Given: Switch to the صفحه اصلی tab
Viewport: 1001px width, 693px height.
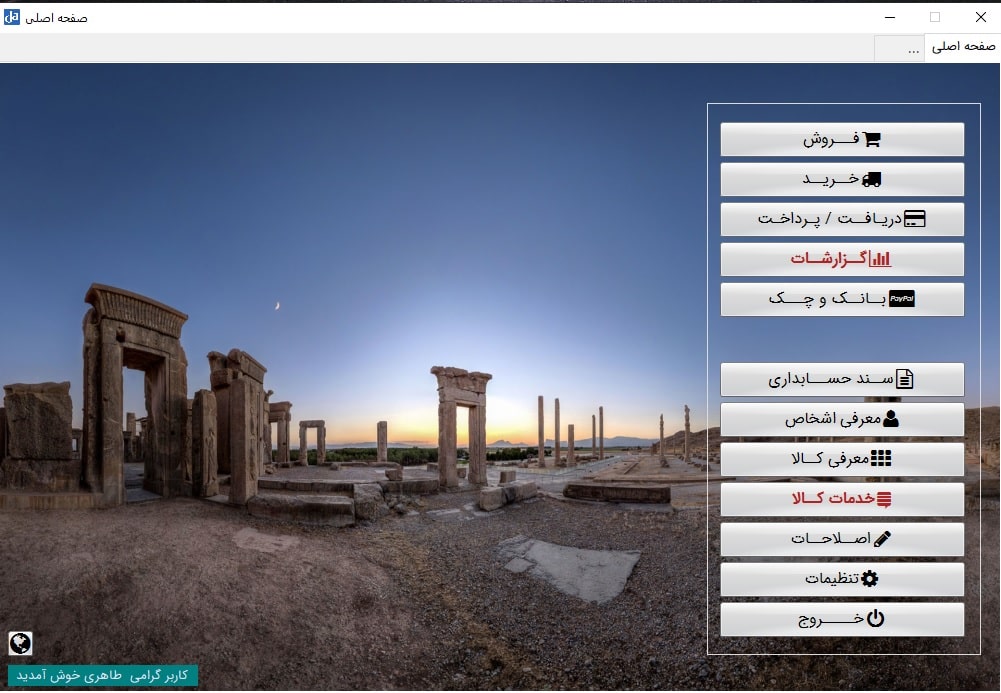Looking at the screenshot, I should (x=963, y=48).
